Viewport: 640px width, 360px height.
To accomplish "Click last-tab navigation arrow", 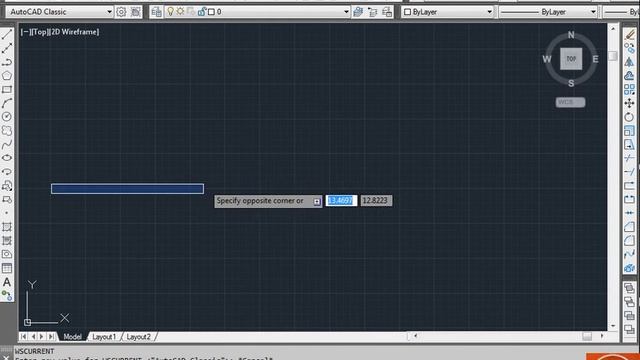I will coord(51,336).
